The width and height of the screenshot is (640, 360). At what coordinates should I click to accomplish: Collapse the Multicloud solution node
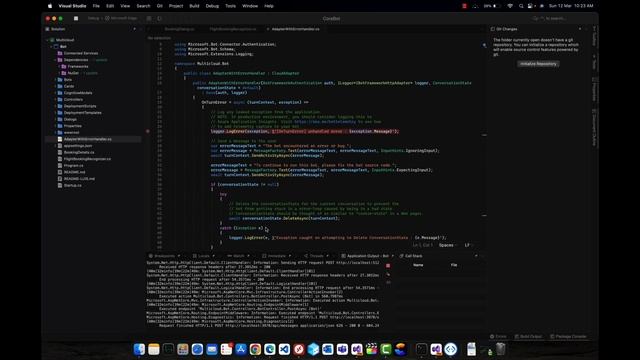48,40
